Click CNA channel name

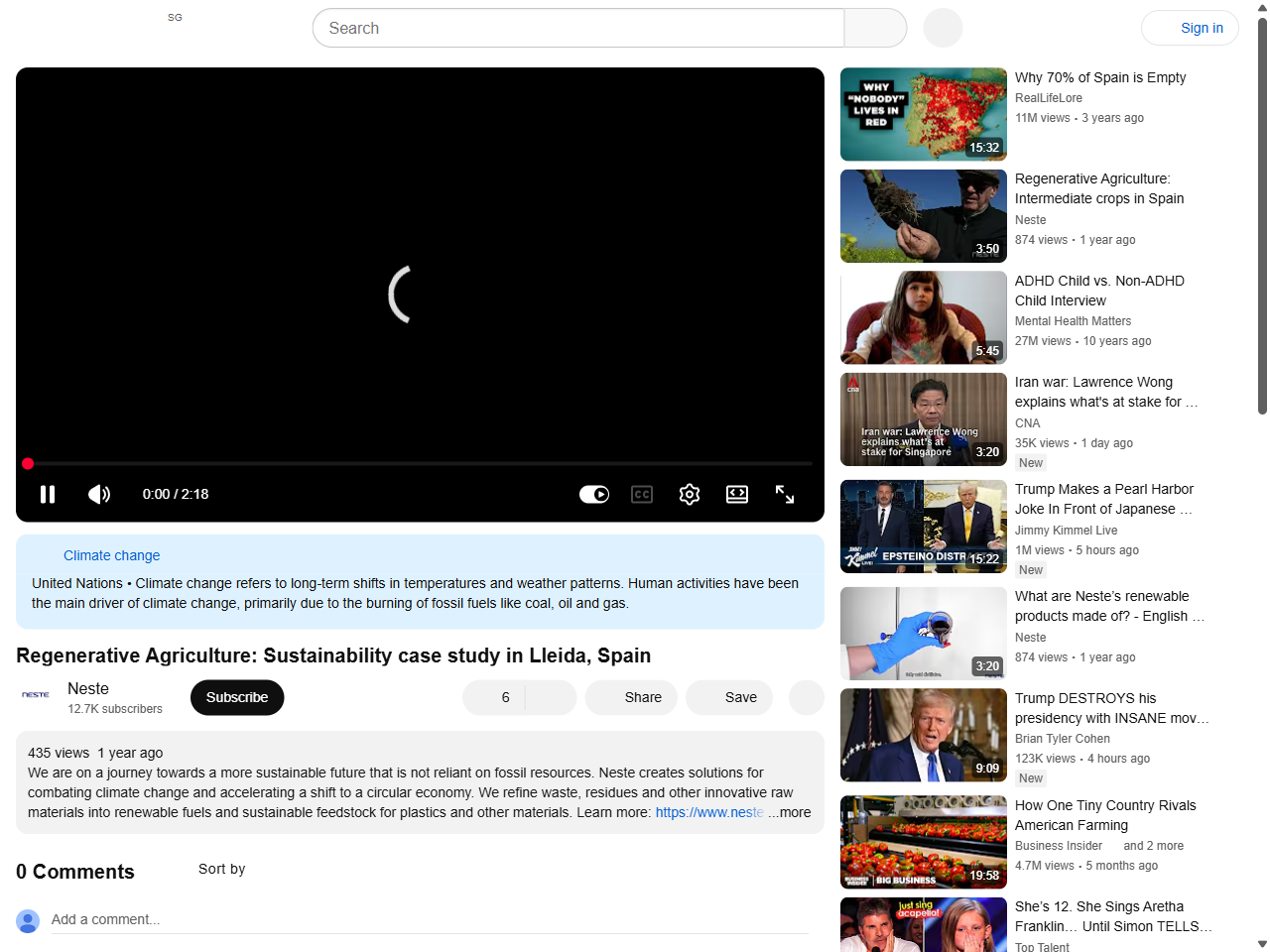pos(1027,423)
